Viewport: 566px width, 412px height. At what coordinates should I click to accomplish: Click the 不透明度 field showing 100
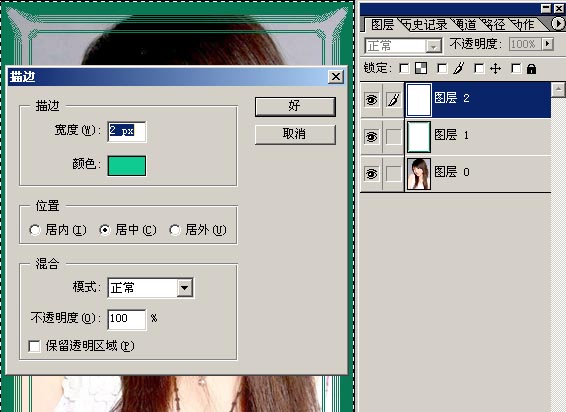click(127, 319)
